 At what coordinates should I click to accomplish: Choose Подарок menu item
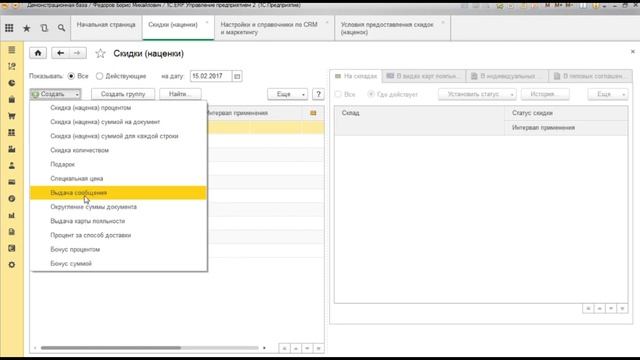(x=118, y=164)
